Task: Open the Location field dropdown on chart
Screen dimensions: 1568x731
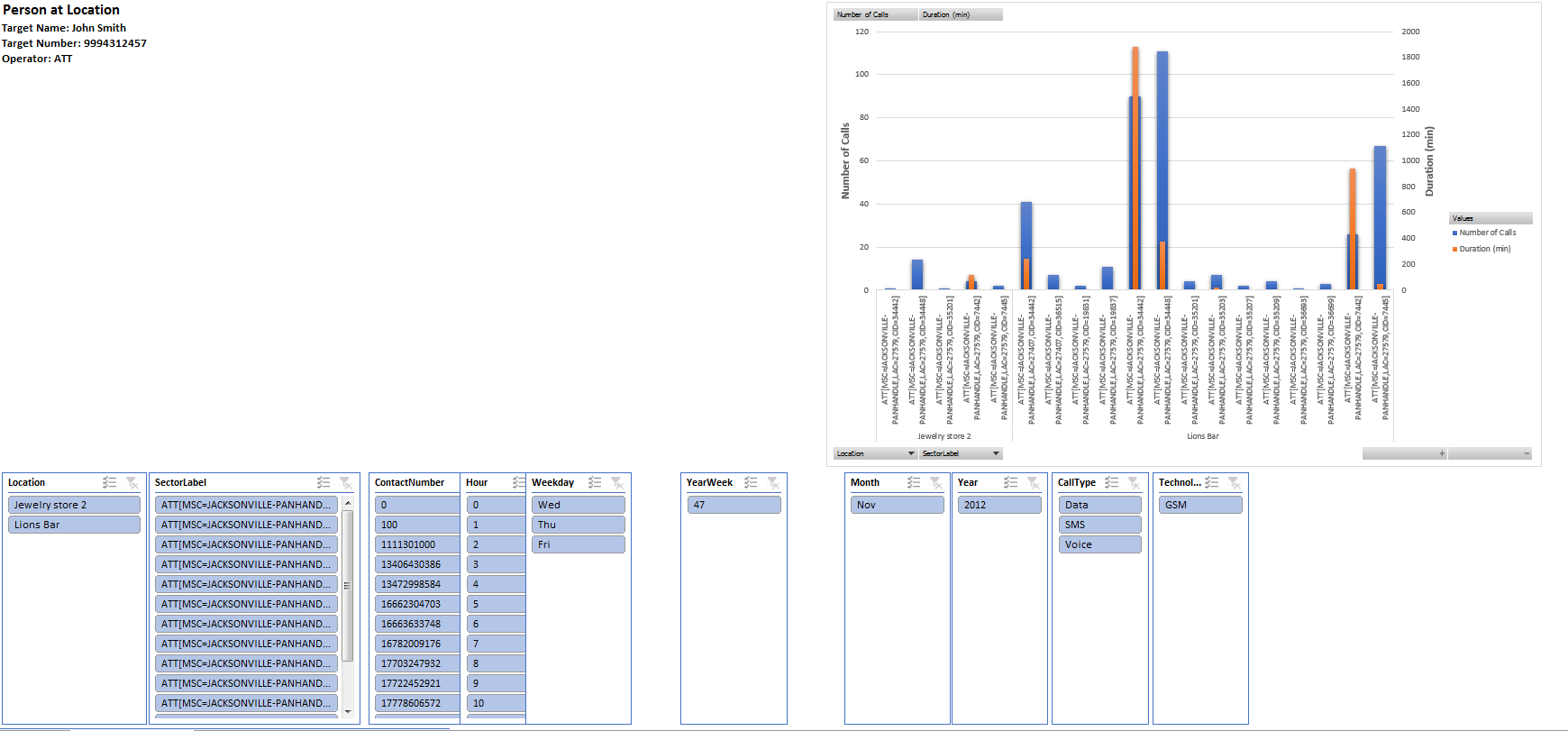Action: (x=911, y=453)
